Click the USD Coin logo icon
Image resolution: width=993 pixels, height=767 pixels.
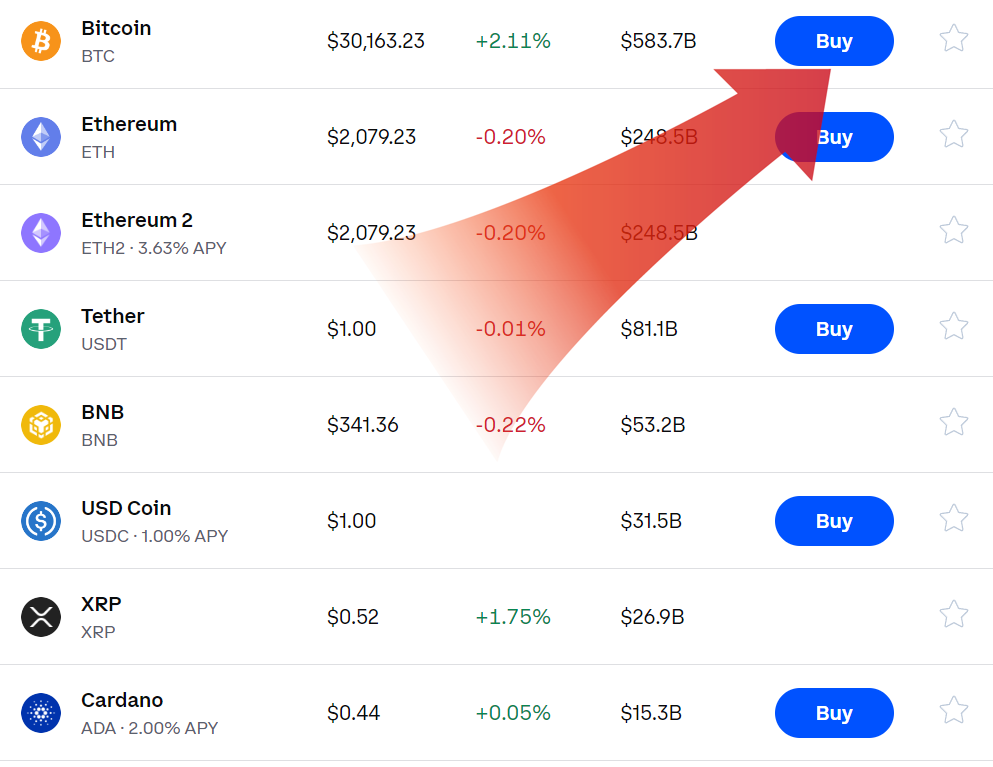(x=41, y=521)
